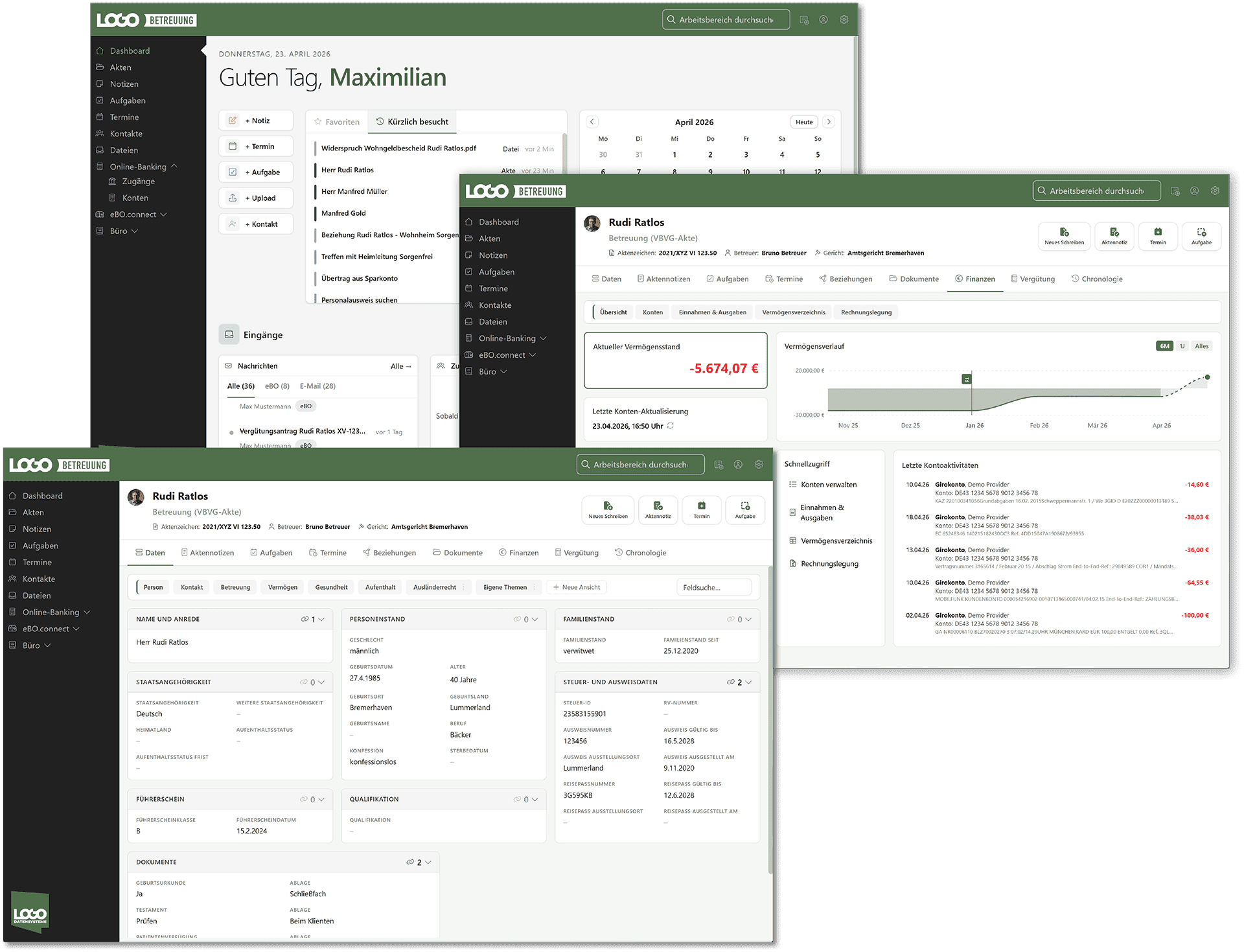
Task: Click the + Termin calendar icon on Dashboard
Action: (x=233, y=146)
